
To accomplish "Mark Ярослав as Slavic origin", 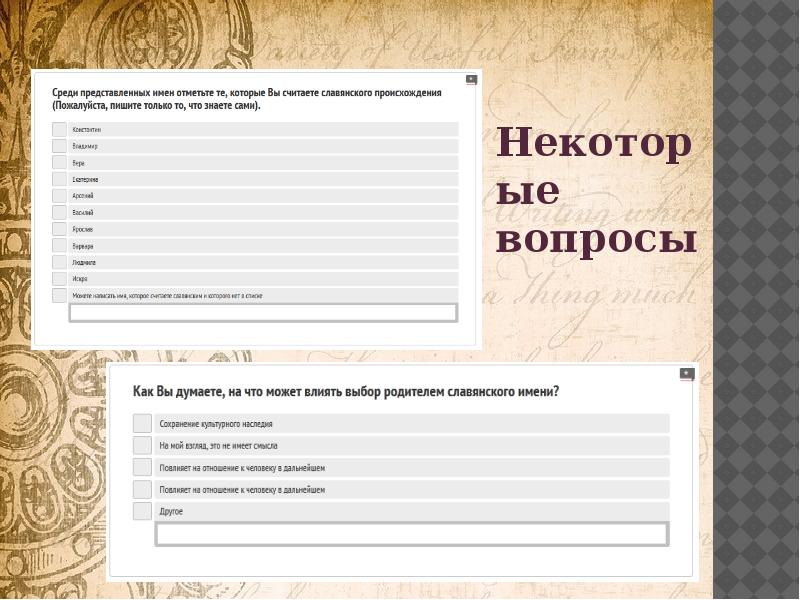I will click(x=58, y=229).
